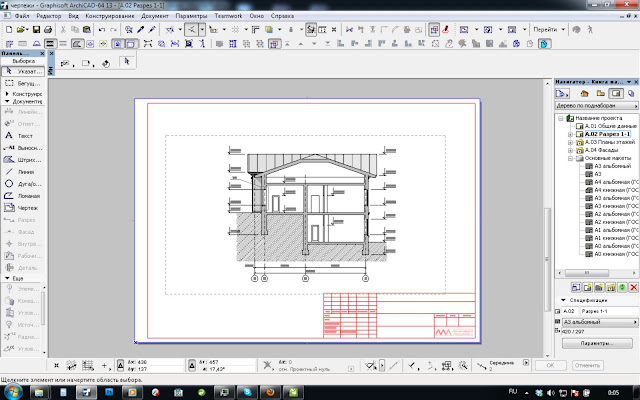Image resolution: width=640 pixels, height=400 pixels.
Task: Click the Print icon in the toolbar
Action: tap(48, 29)
